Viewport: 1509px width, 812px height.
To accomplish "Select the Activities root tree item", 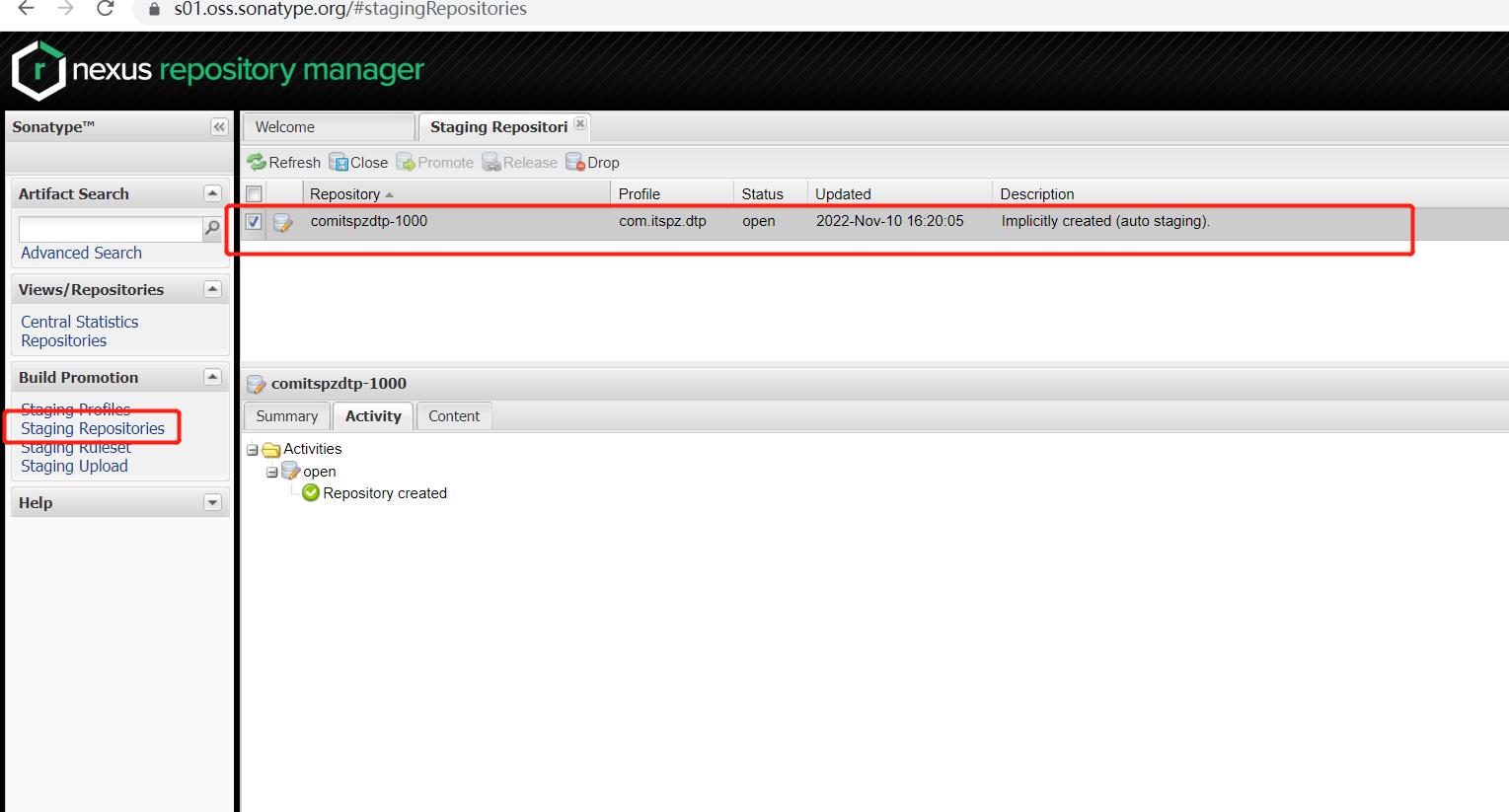I will point(313,450).
